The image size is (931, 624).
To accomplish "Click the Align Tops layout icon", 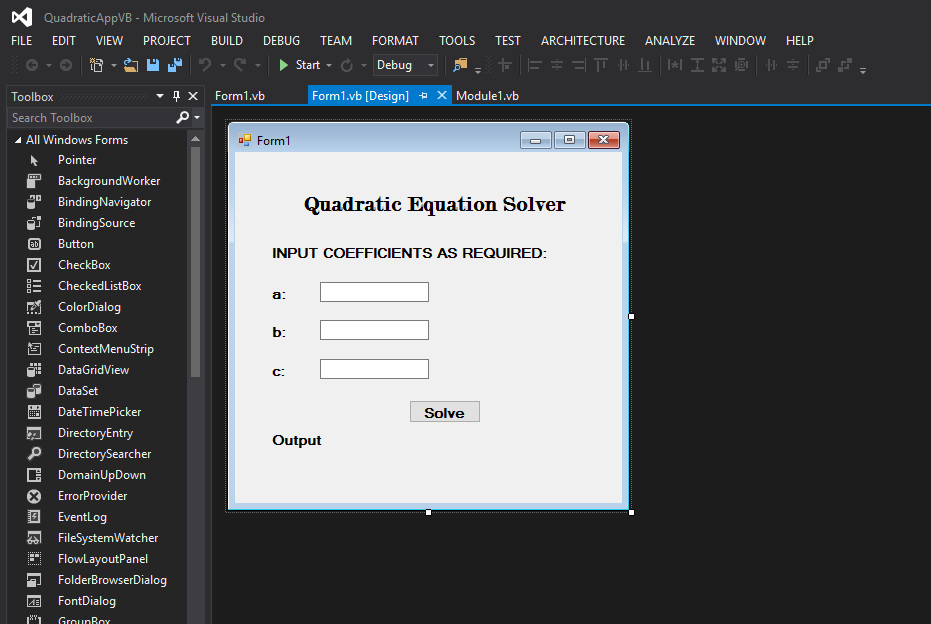I will click(600, 64).
